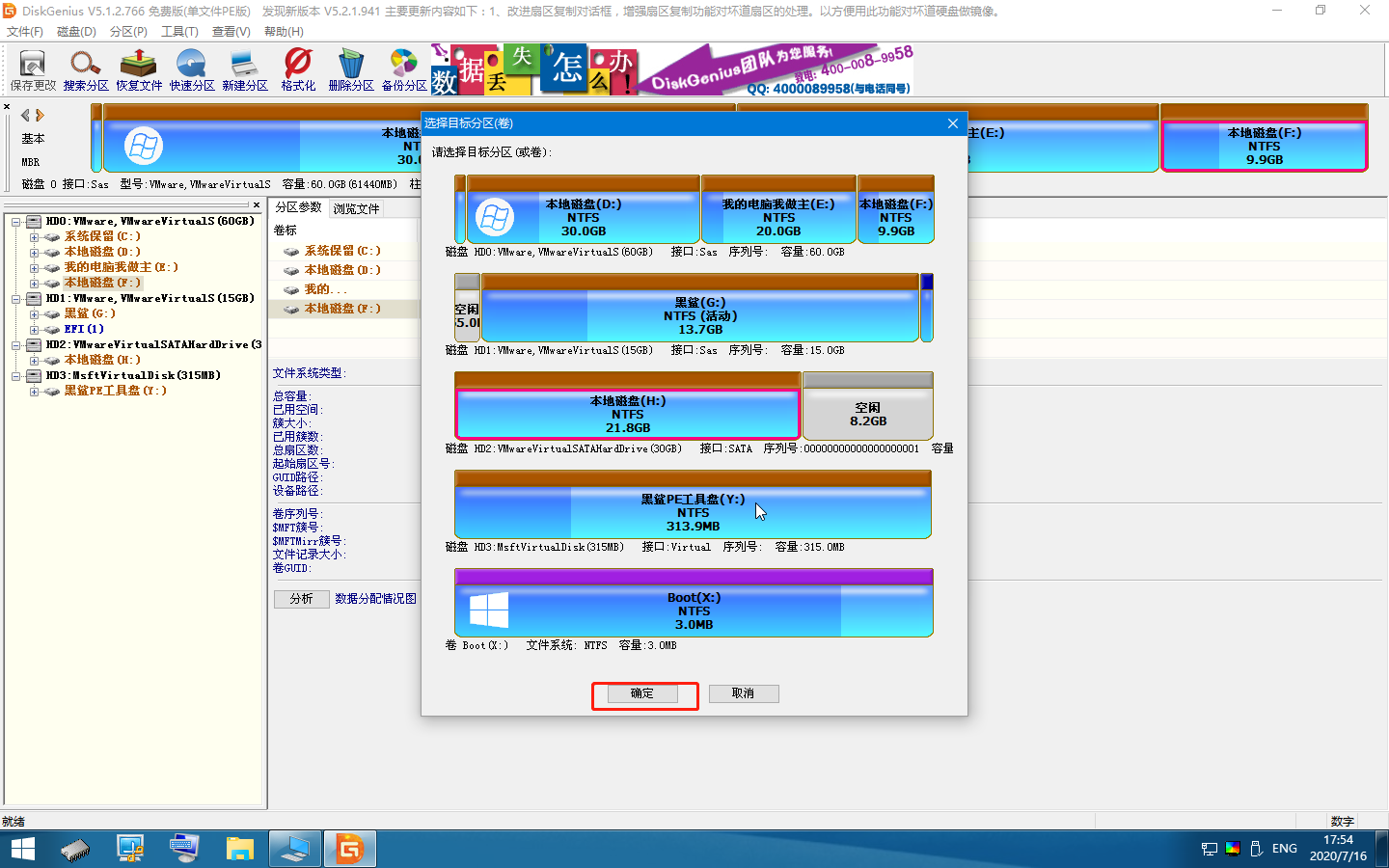The height and width of the screenshot is (868, 1389).
Task: Collapse the HD1 VMwareVirtualS(15GB) tree node
Action: (16, 299)
